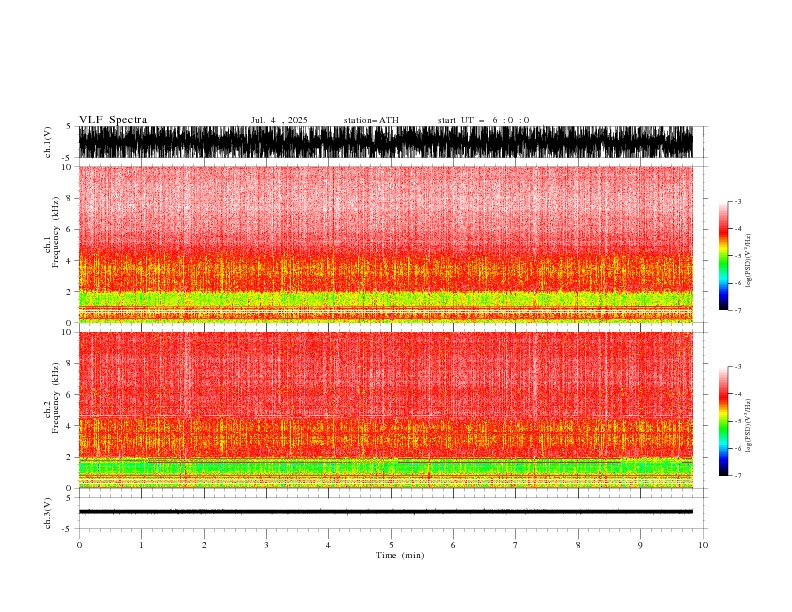Click the "station=ATH" label
792x612 pixels.
click(371, 120)
